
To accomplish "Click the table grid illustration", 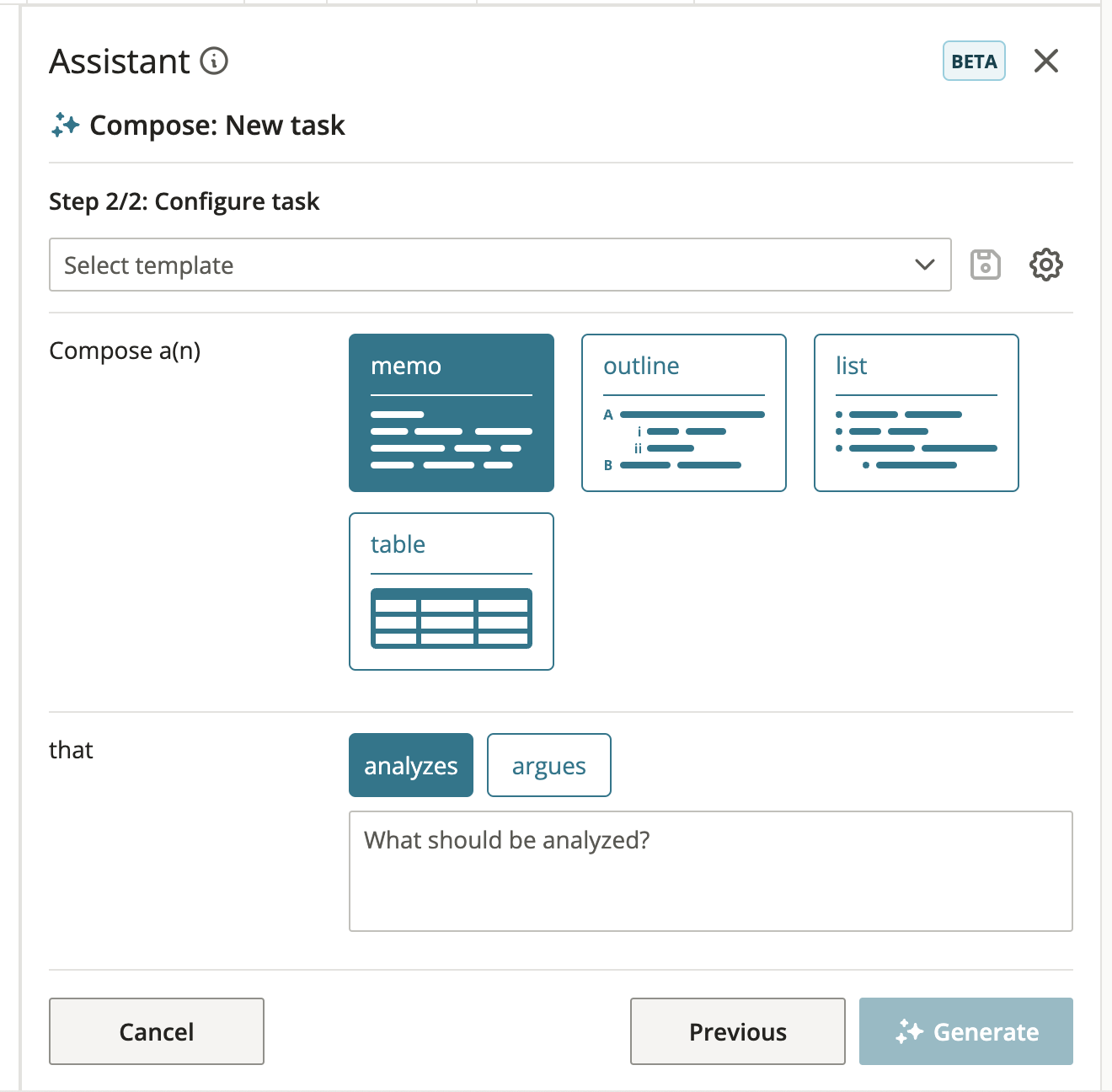I will pyautogui.click(x=452, y=618).
